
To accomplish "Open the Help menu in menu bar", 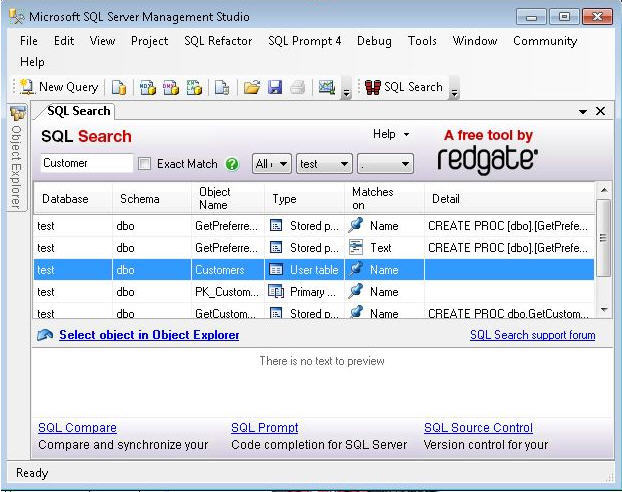I will [32, 62].
